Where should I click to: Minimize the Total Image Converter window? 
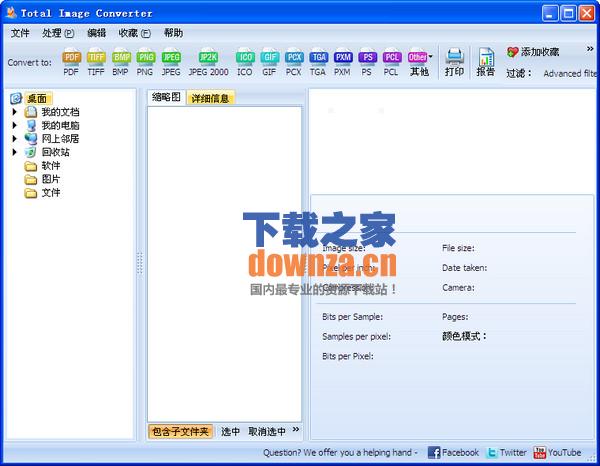click(550, 14)
